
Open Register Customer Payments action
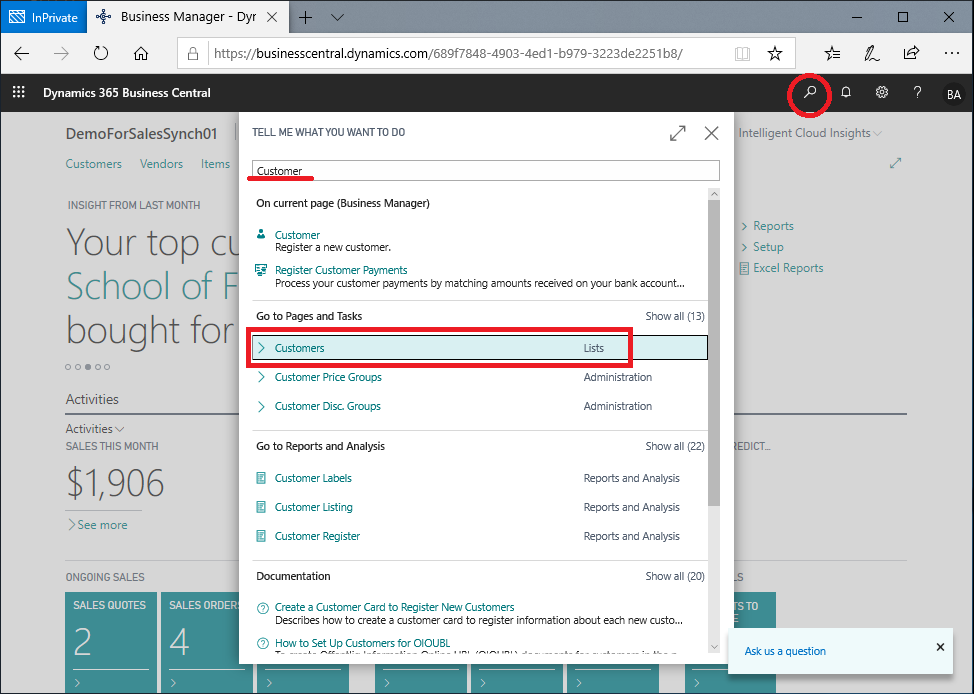tap(341, 270)
